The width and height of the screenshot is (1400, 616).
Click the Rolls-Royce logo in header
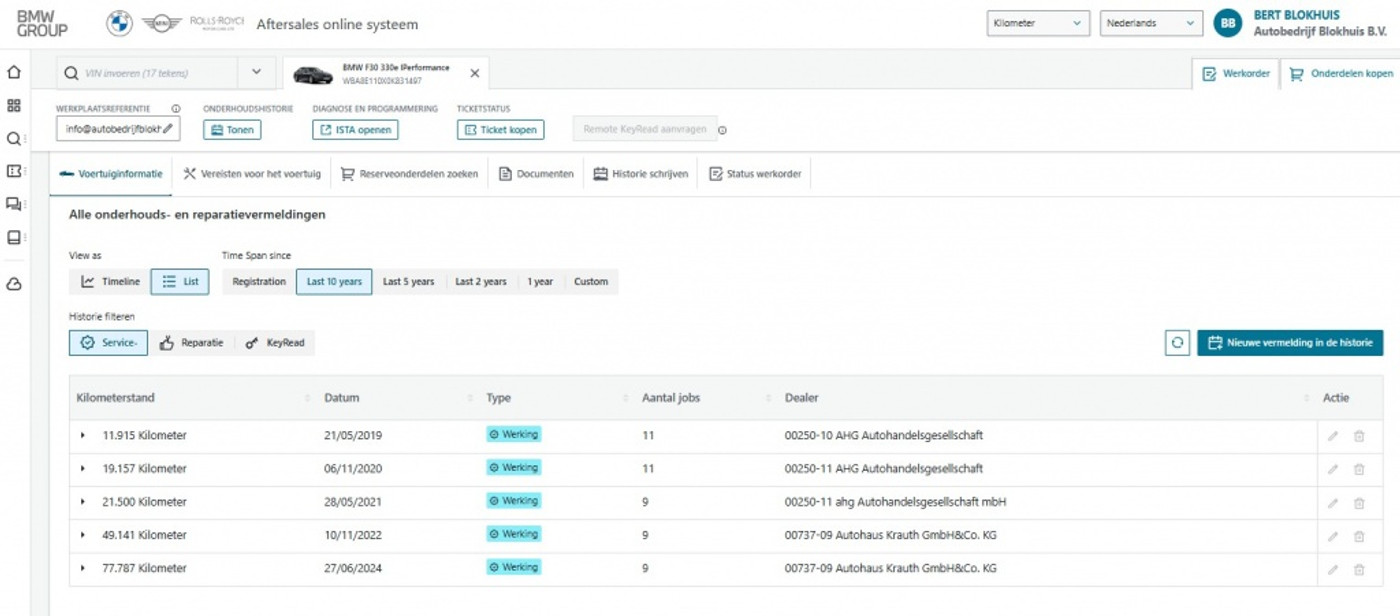pos(216,22)
